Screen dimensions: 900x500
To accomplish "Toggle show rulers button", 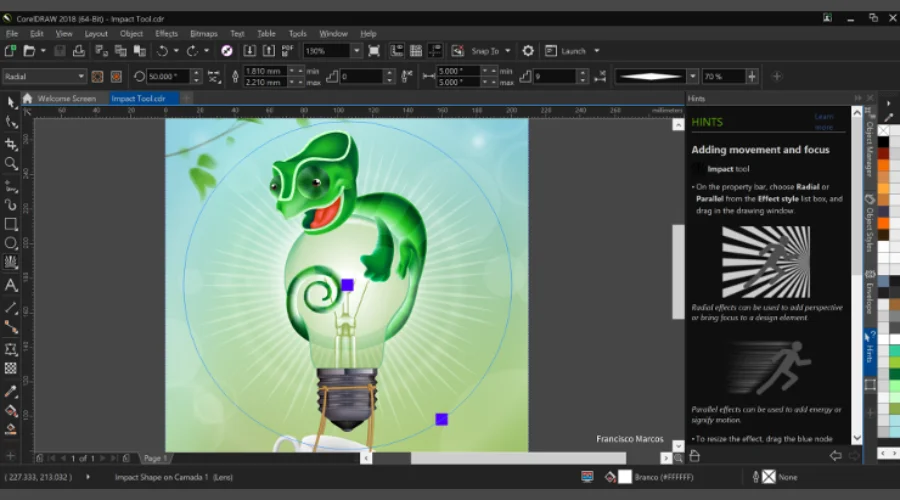I will (397, 51).
